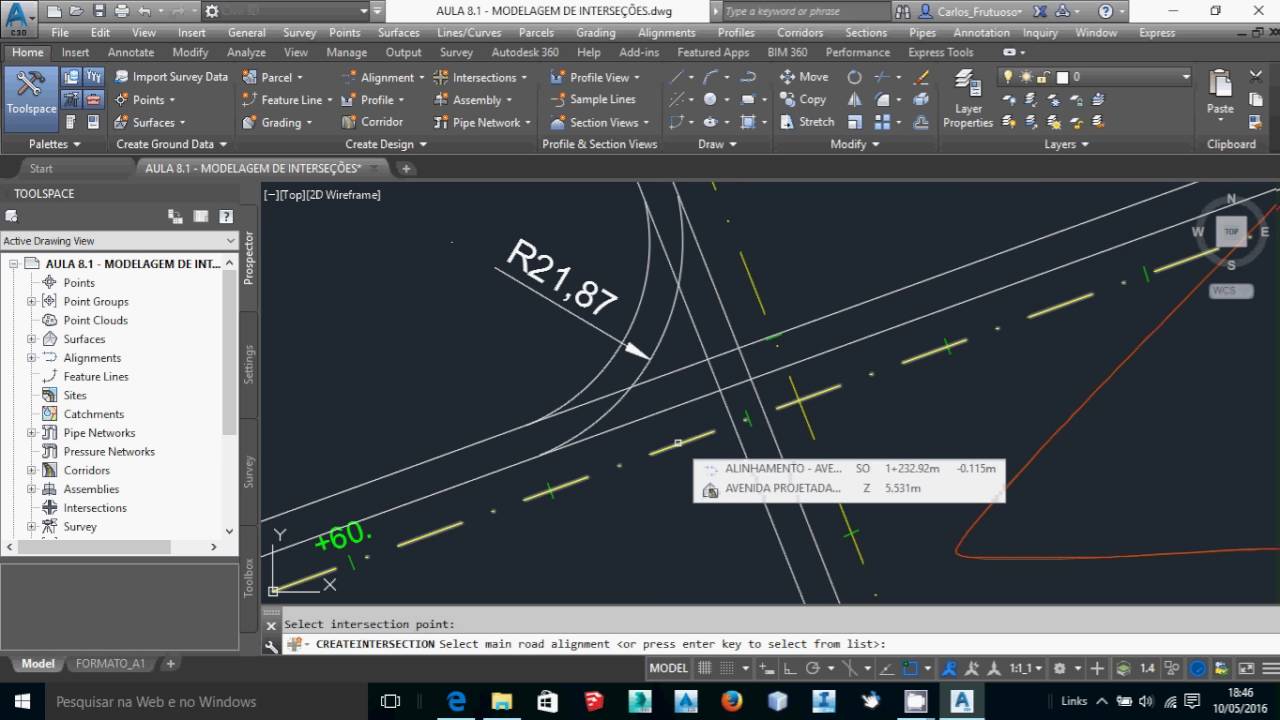Toggle object snap in status bar

coord(910,668)
